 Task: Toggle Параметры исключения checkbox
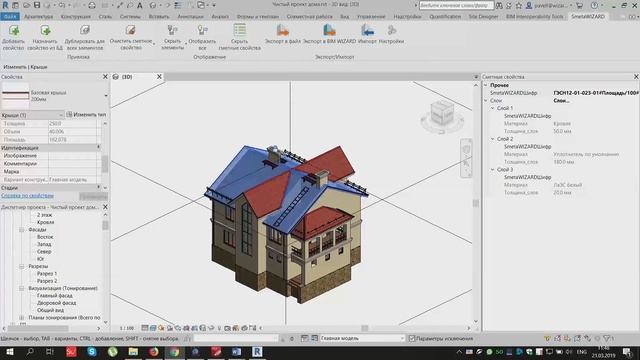click(x=412, y=338)
